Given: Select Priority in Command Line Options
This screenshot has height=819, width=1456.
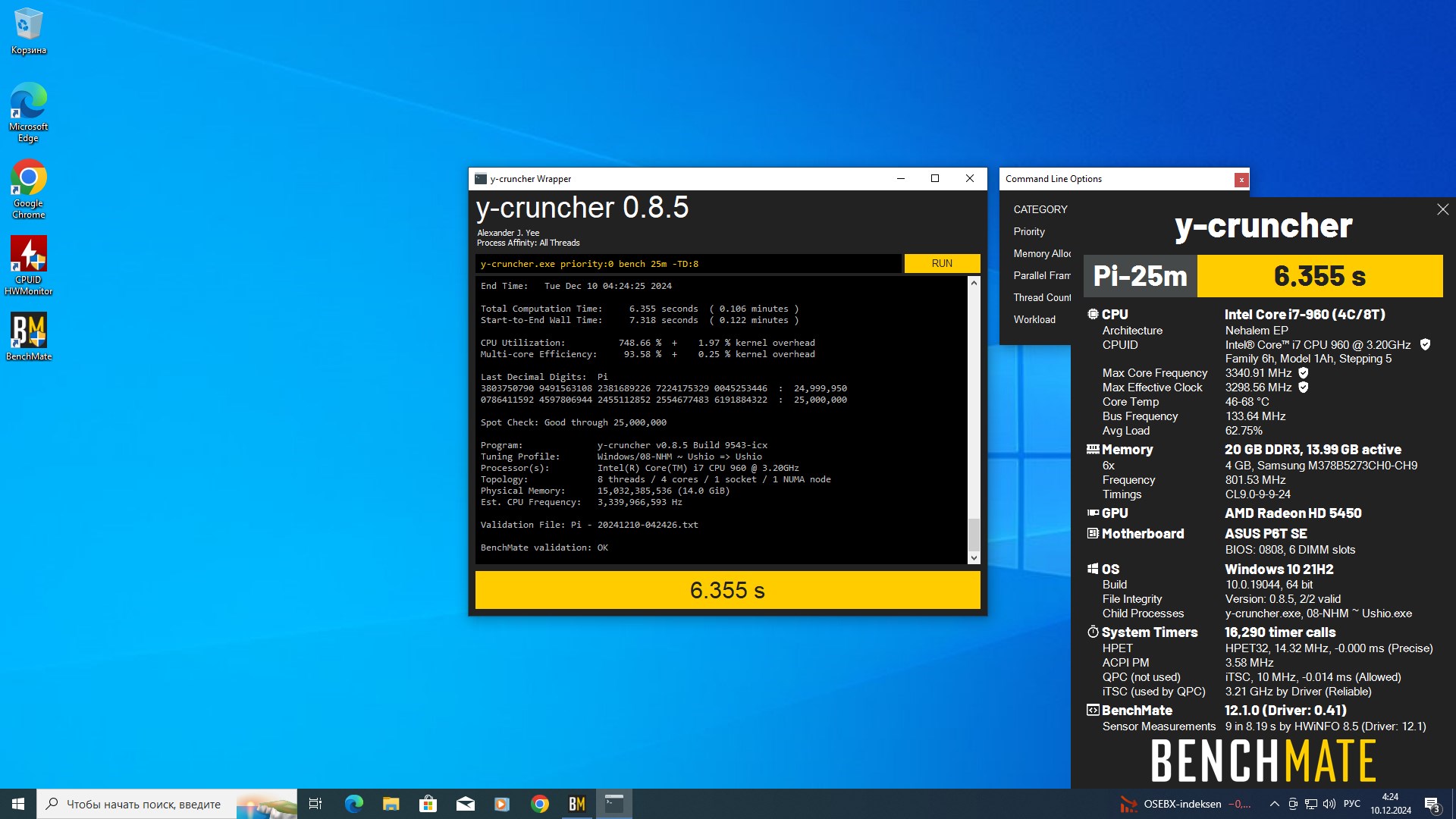Looking at the screenshot, I should point(1029,232).
